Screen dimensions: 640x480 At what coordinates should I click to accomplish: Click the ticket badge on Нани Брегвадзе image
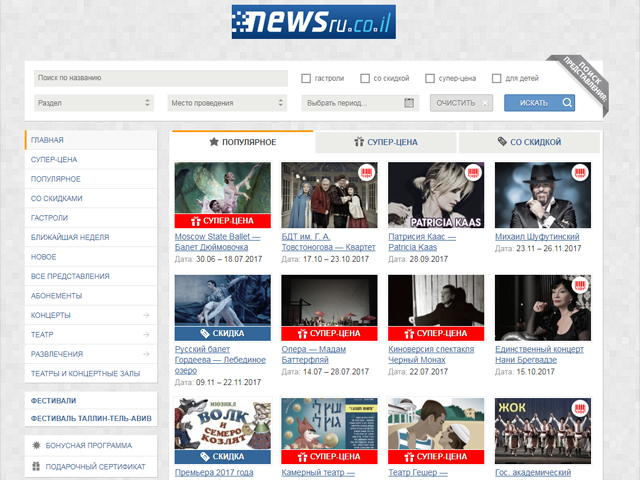[580, 285]
